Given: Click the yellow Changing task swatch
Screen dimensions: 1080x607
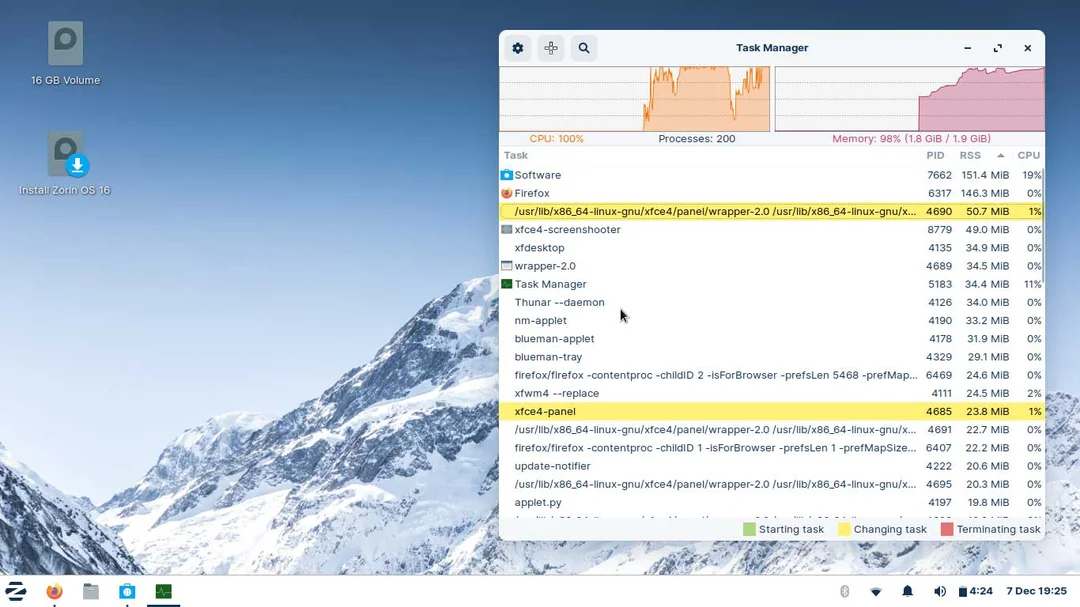Looking at the screenshot, I should pyautogui.click(x=844, y=529).
